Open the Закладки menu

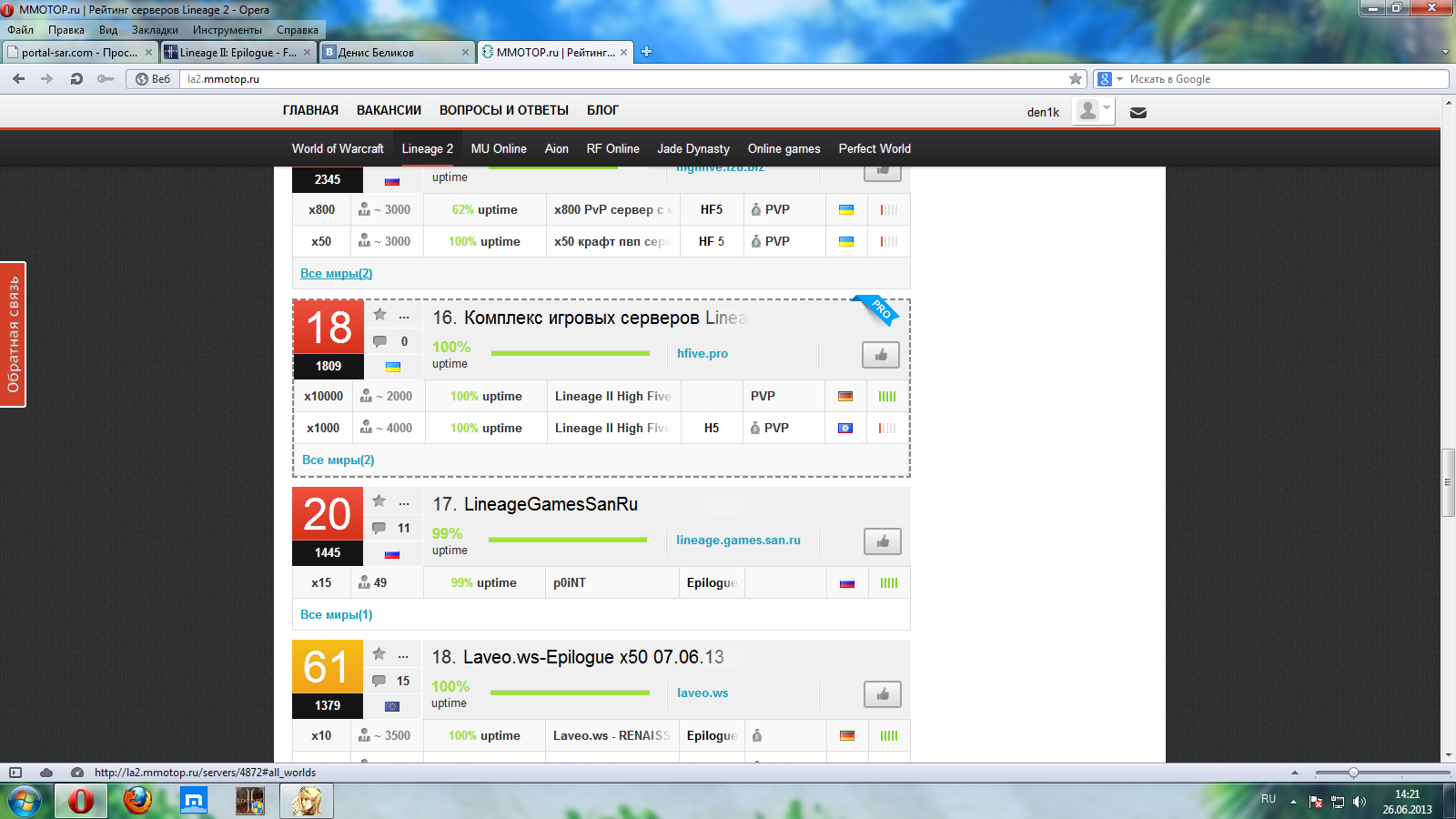pyautogui.click(x=155, y=30)
